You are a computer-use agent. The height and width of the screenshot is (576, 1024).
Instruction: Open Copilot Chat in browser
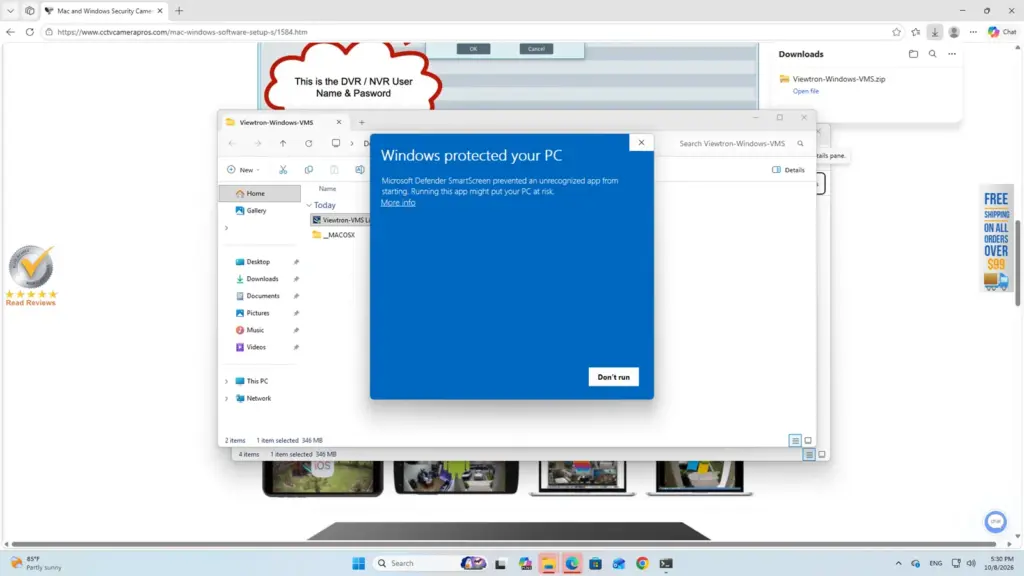1002,32
